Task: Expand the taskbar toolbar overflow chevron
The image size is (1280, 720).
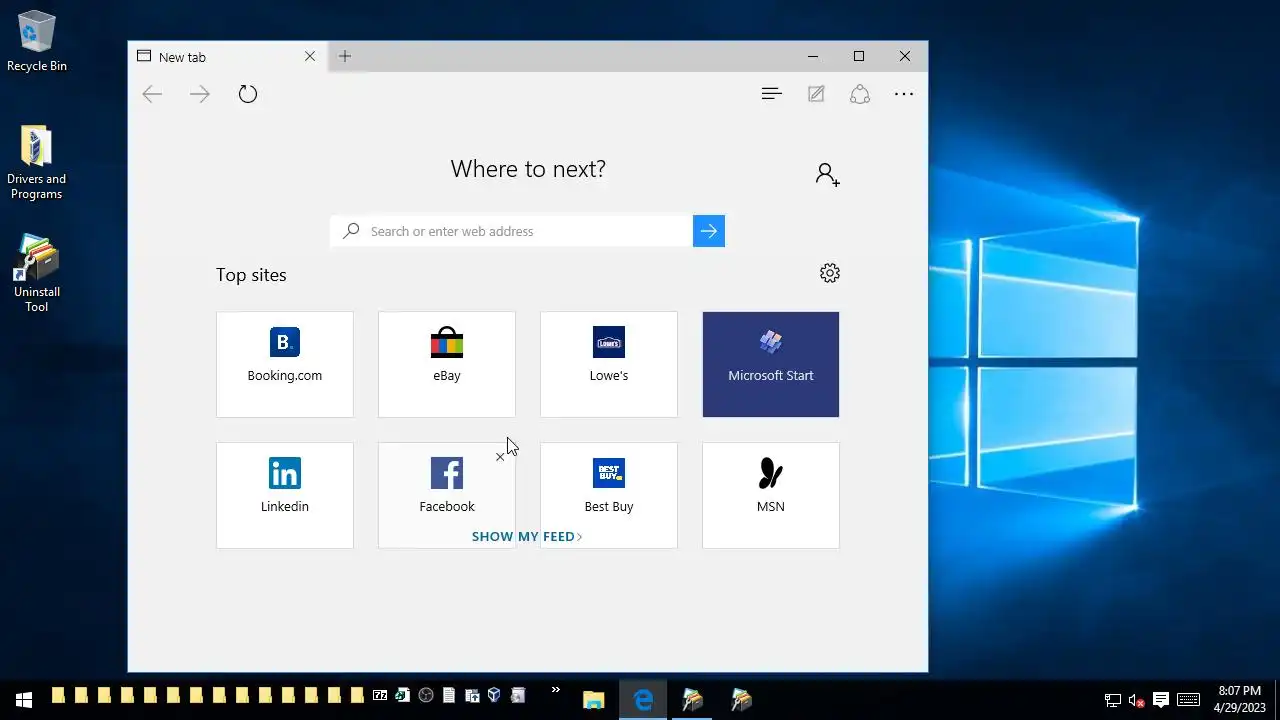Action: (x=556, y=691)
